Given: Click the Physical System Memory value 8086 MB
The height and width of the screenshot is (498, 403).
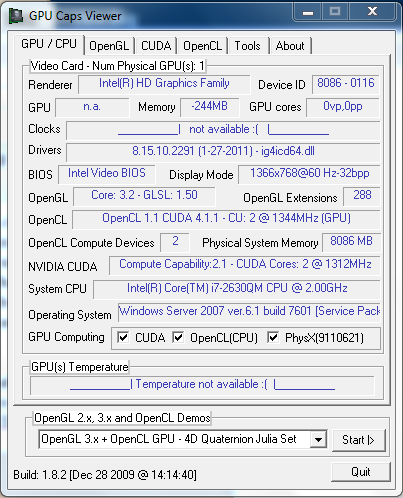Looking at the screenshot, I should (351, 242).
